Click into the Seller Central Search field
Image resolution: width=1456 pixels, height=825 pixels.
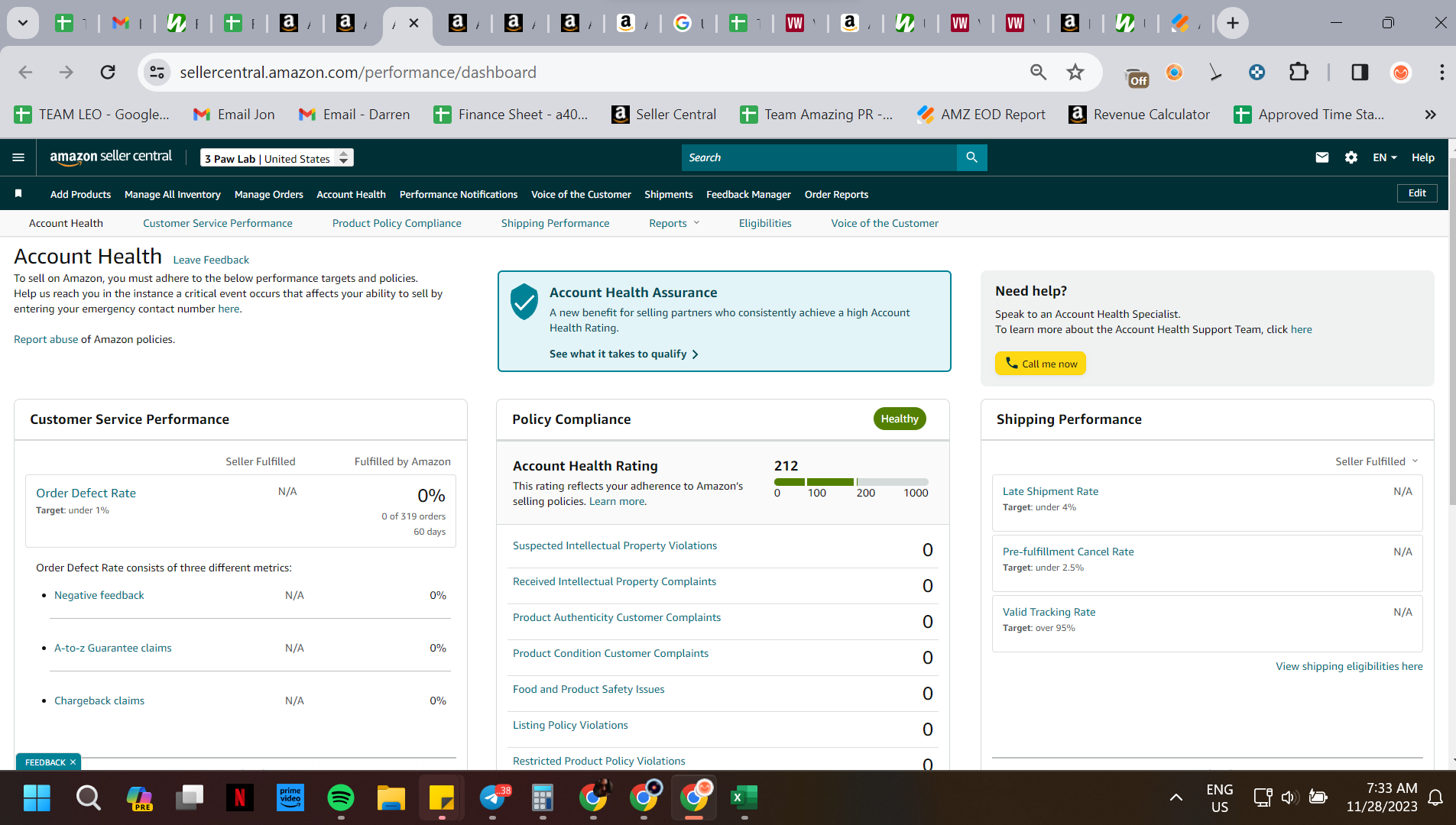(819, 157)
